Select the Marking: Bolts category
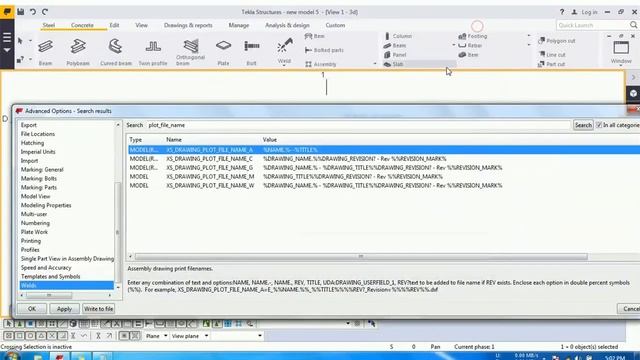640x360 pixels. pyautogui.click(x=39, y=178)
